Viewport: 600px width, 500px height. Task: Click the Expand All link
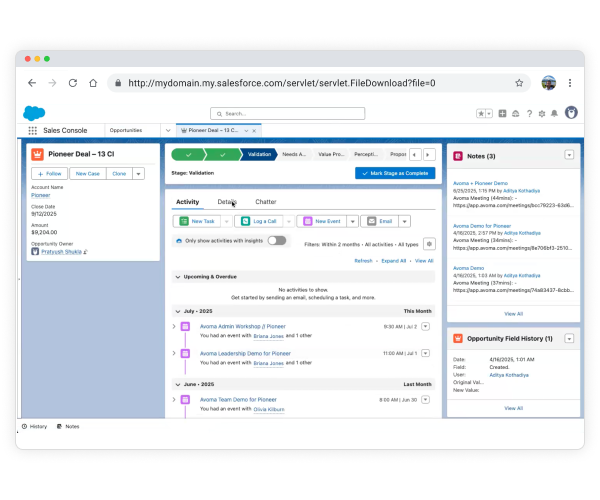pyautogui.click(x=394, y=261)
